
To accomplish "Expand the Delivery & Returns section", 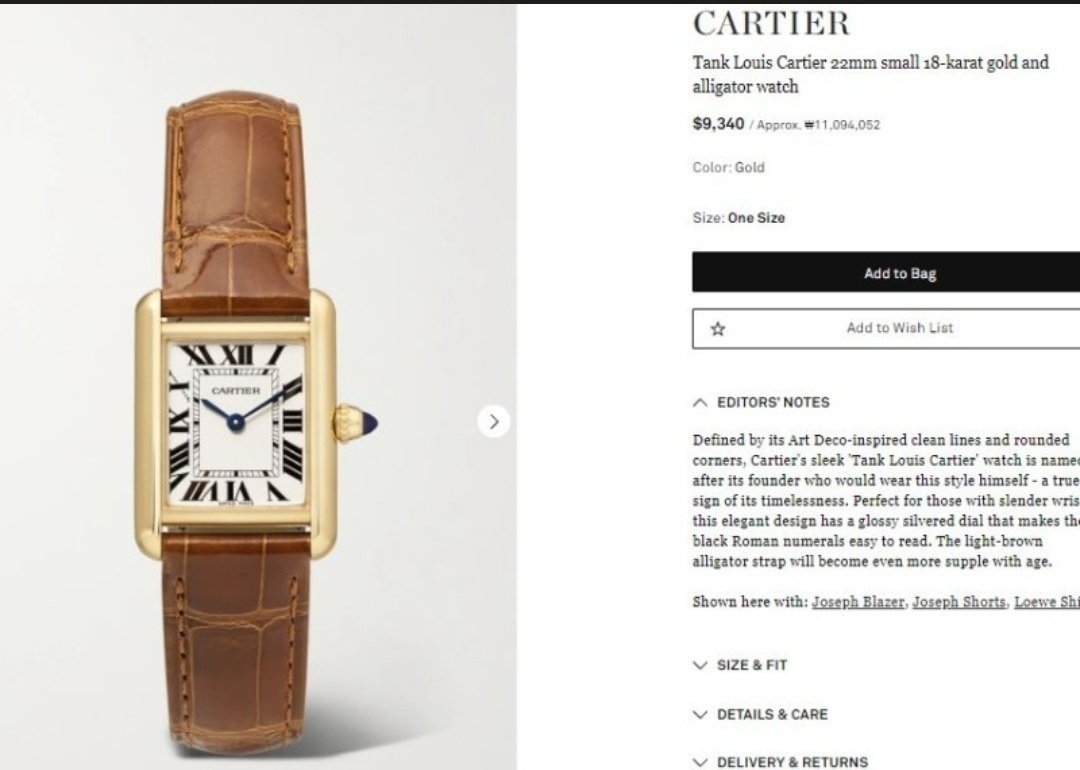I will click(x=780, y=762).
